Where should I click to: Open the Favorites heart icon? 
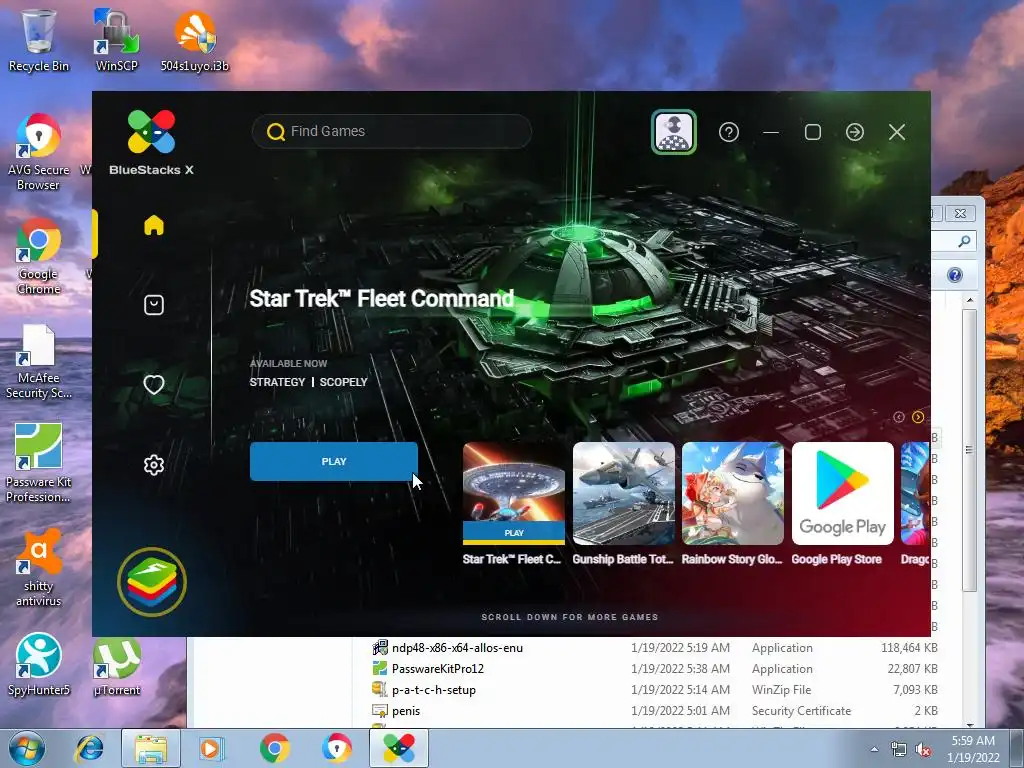153,385
